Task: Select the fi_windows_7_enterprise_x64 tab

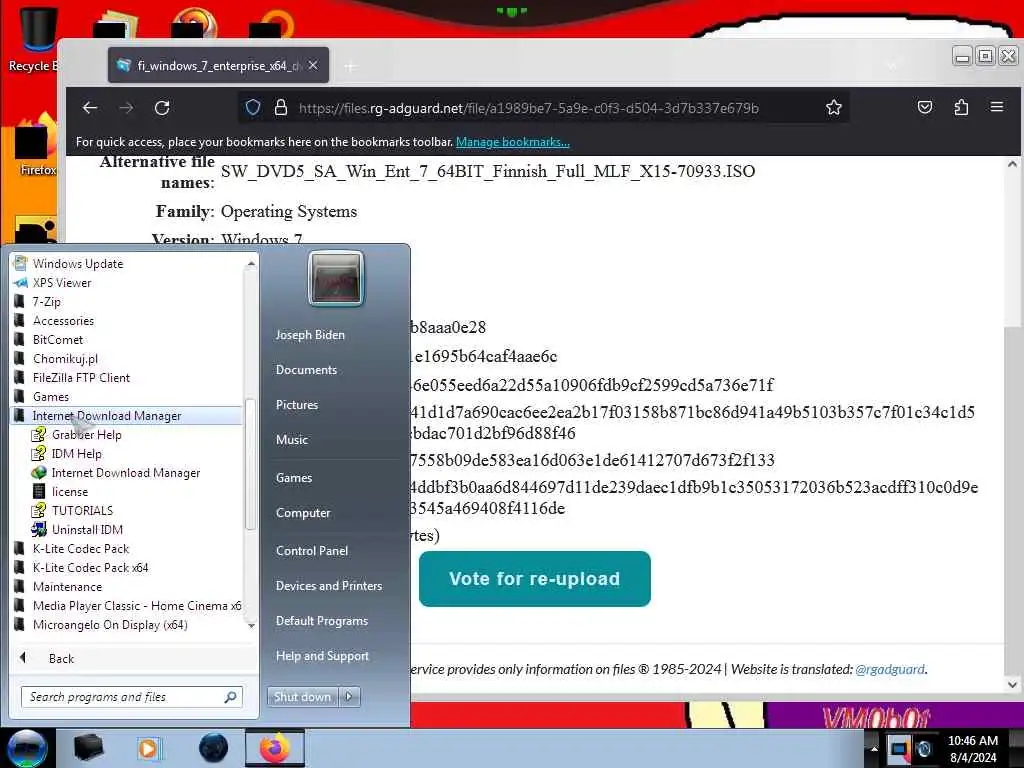Action: click(218, 65)
